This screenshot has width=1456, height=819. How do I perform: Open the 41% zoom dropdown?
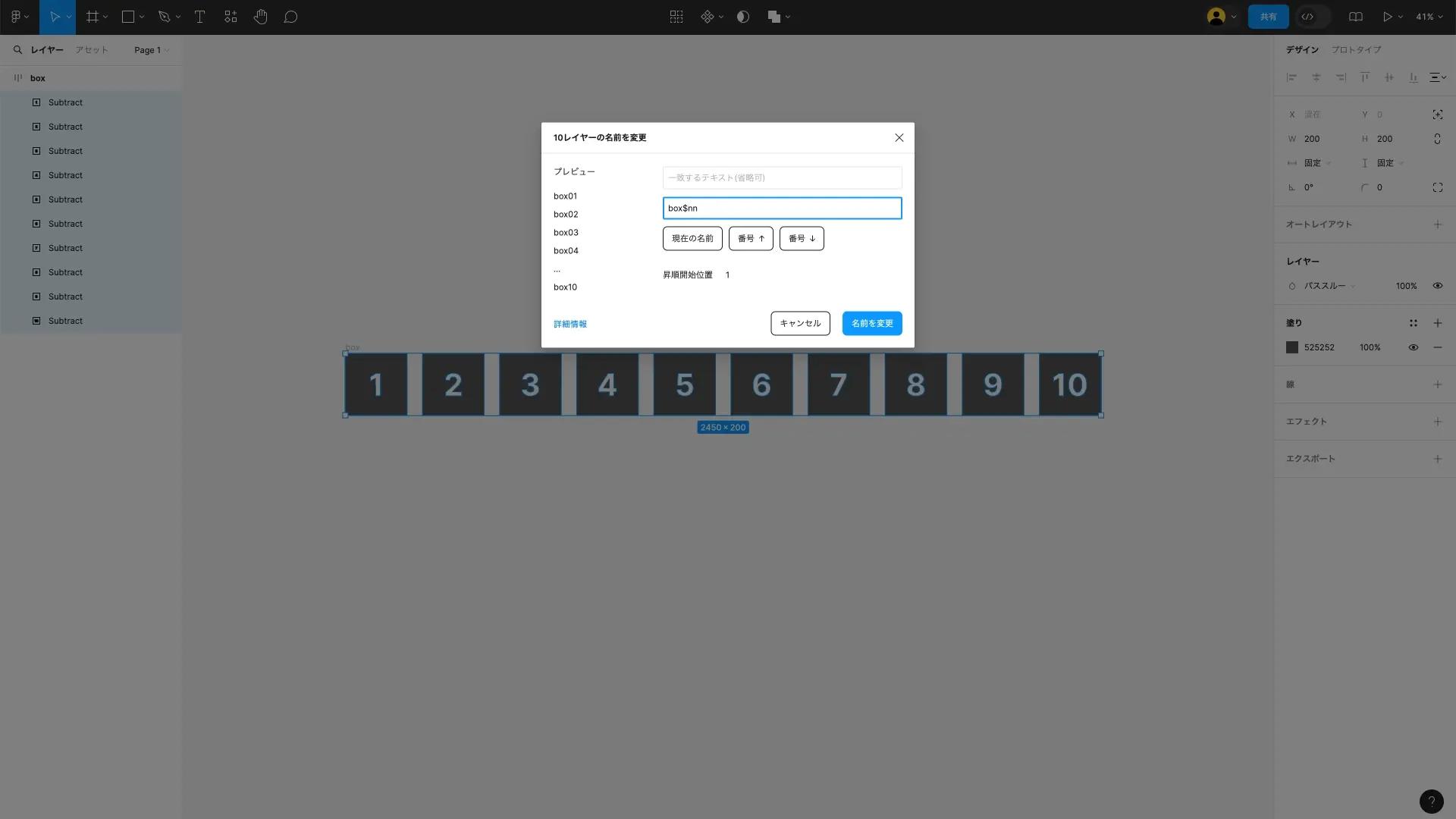(x=1429, y=17)
